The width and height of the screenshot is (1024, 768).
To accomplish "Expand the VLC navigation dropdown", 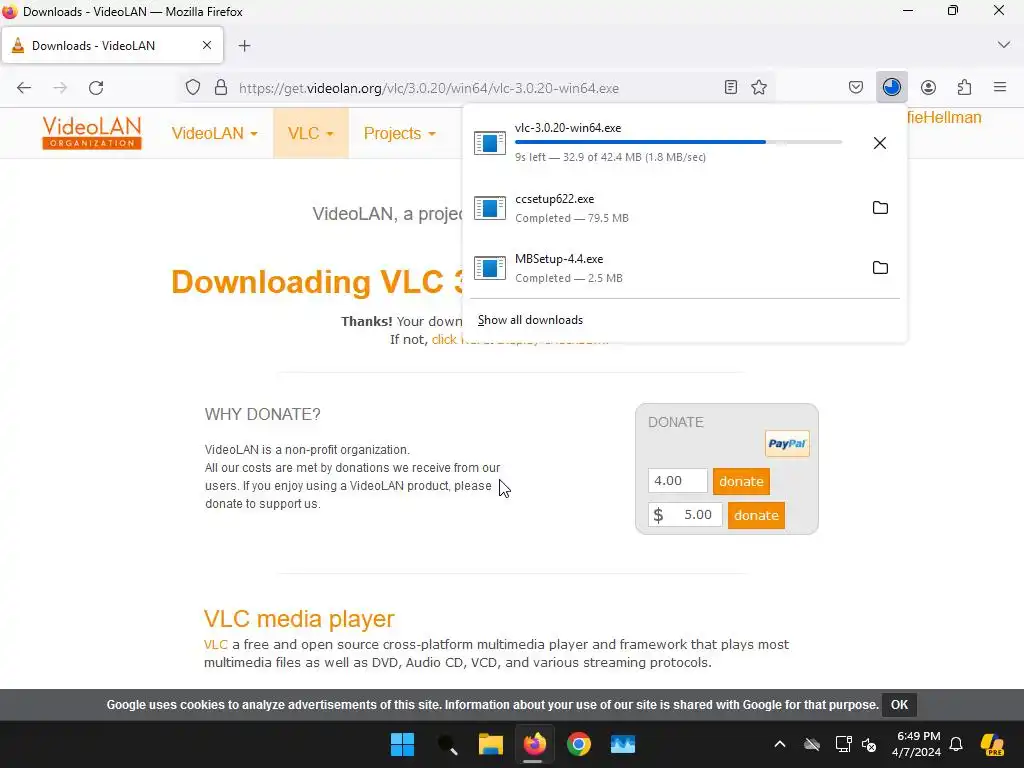I will [x=311, y=133].
